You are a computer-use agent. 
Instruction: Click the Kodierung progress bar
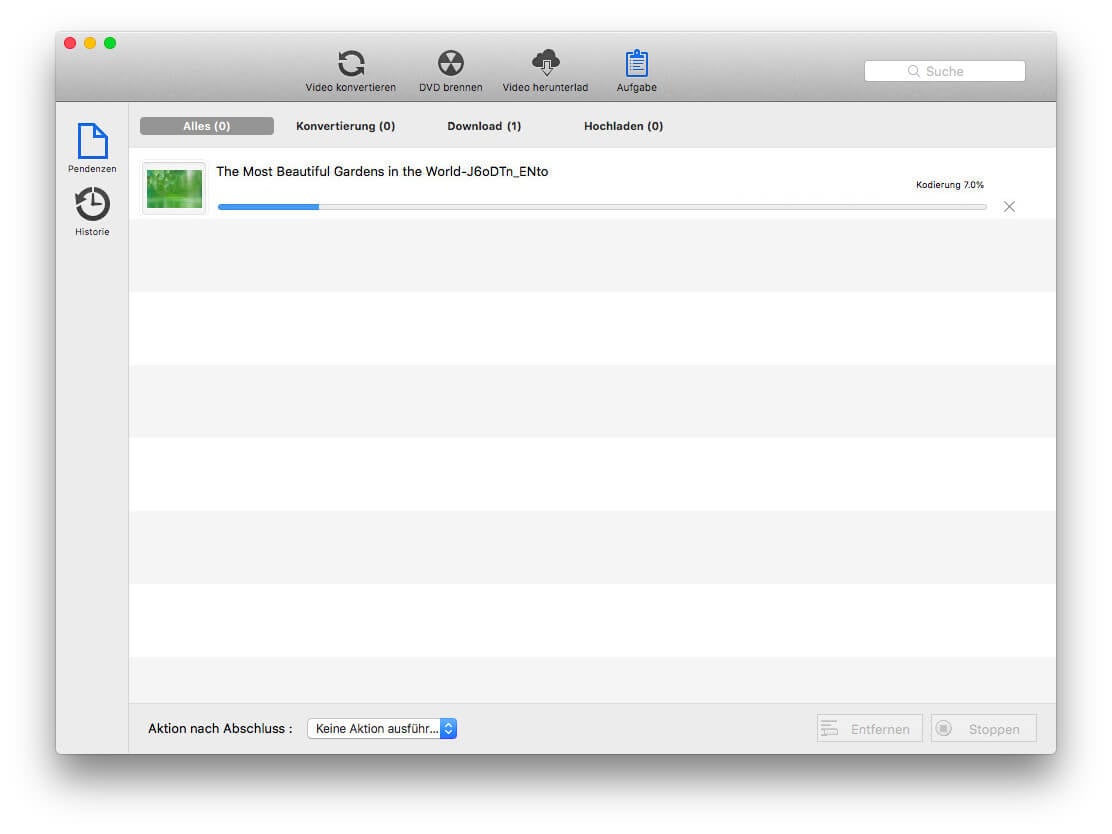click(602, 206)
